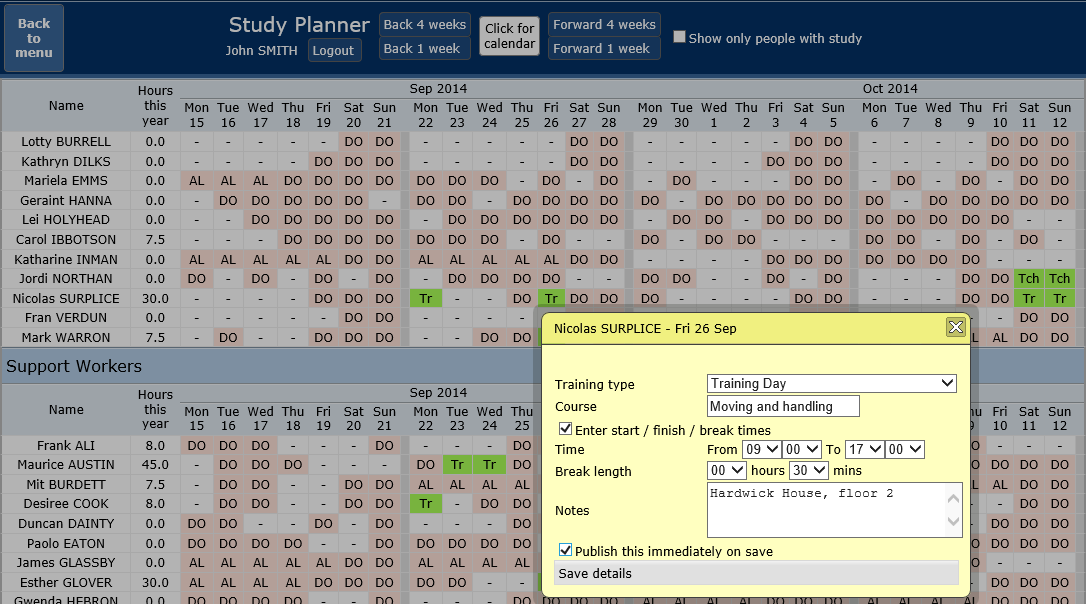Click Fran VERDUN name
Viewport: 1086px width, 604px height.
(x=66, y=318)
